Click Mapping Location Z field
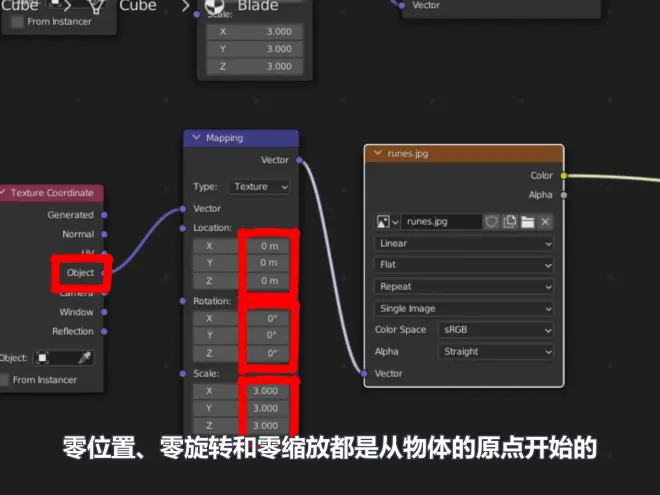Image resolution: width=660 pixels, height=495 pixels. pos(242,281)
